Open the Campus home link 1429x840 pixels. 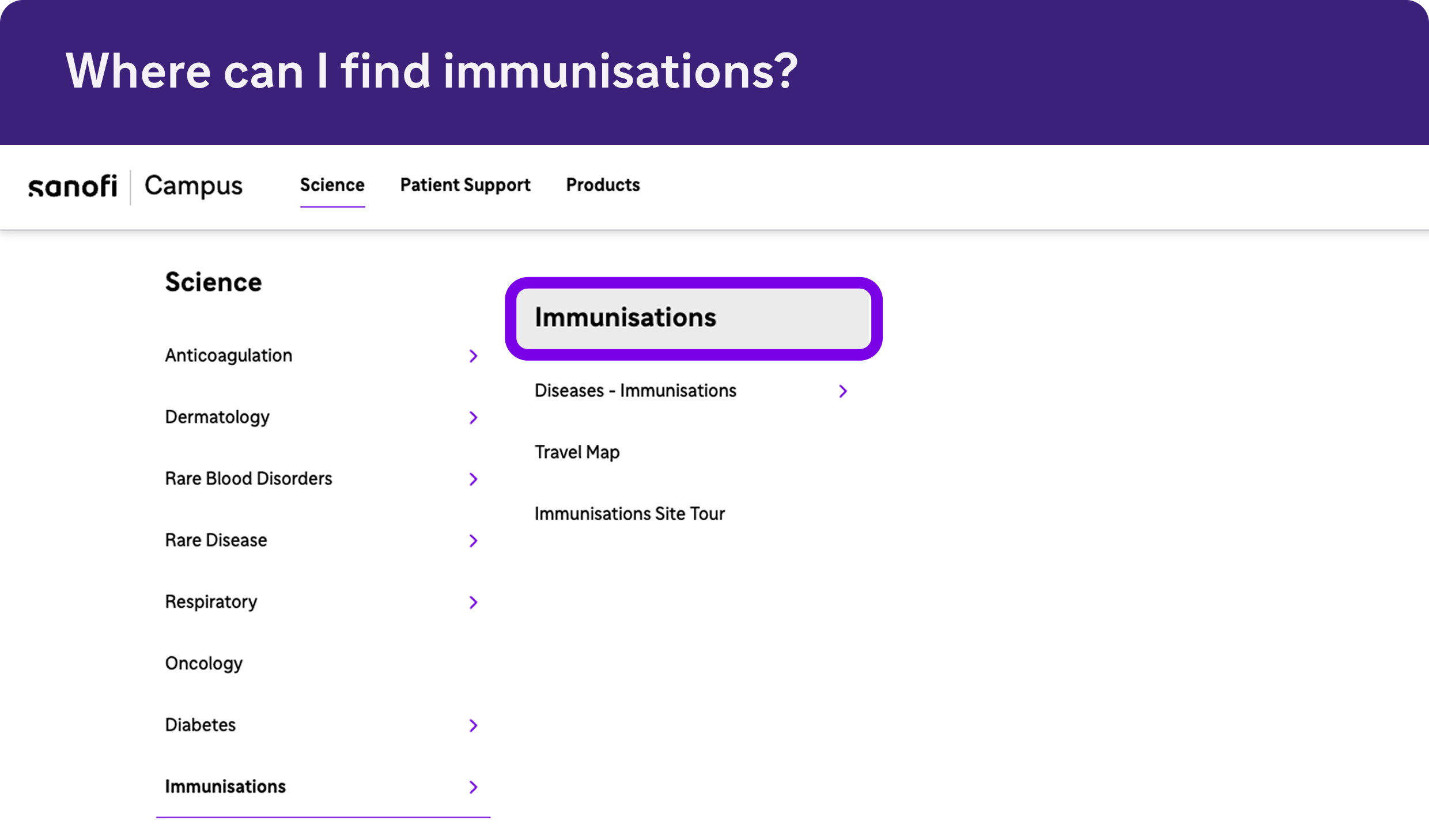pyautogui.click(x=193, y=186)
